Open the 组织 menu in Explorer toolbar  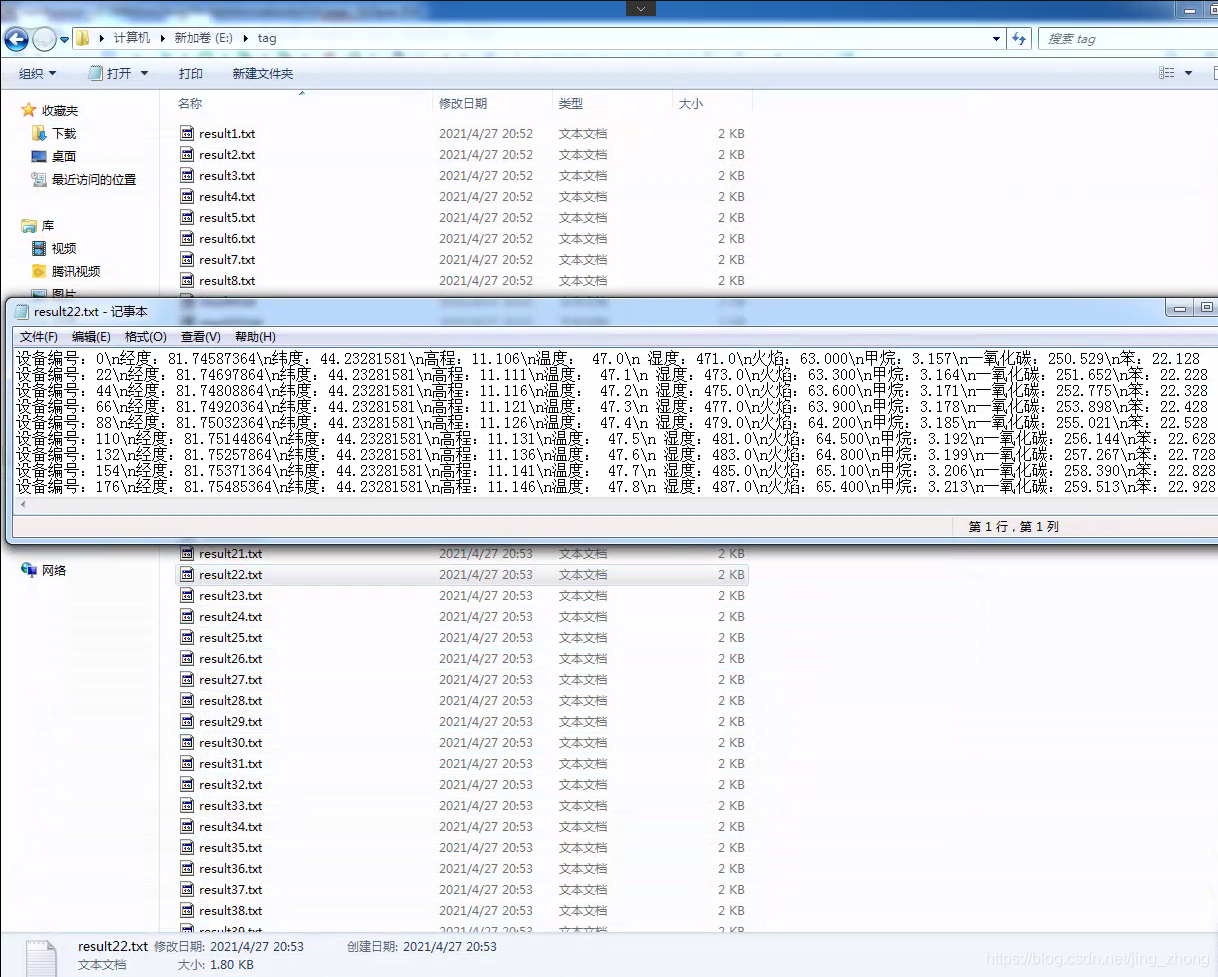tap(38, 73)
